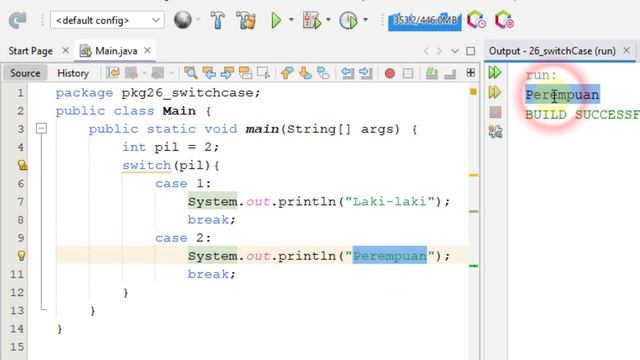Open the default config combo box
The height and width of the screenshot is (360, 640).
(x=107, y=20)
